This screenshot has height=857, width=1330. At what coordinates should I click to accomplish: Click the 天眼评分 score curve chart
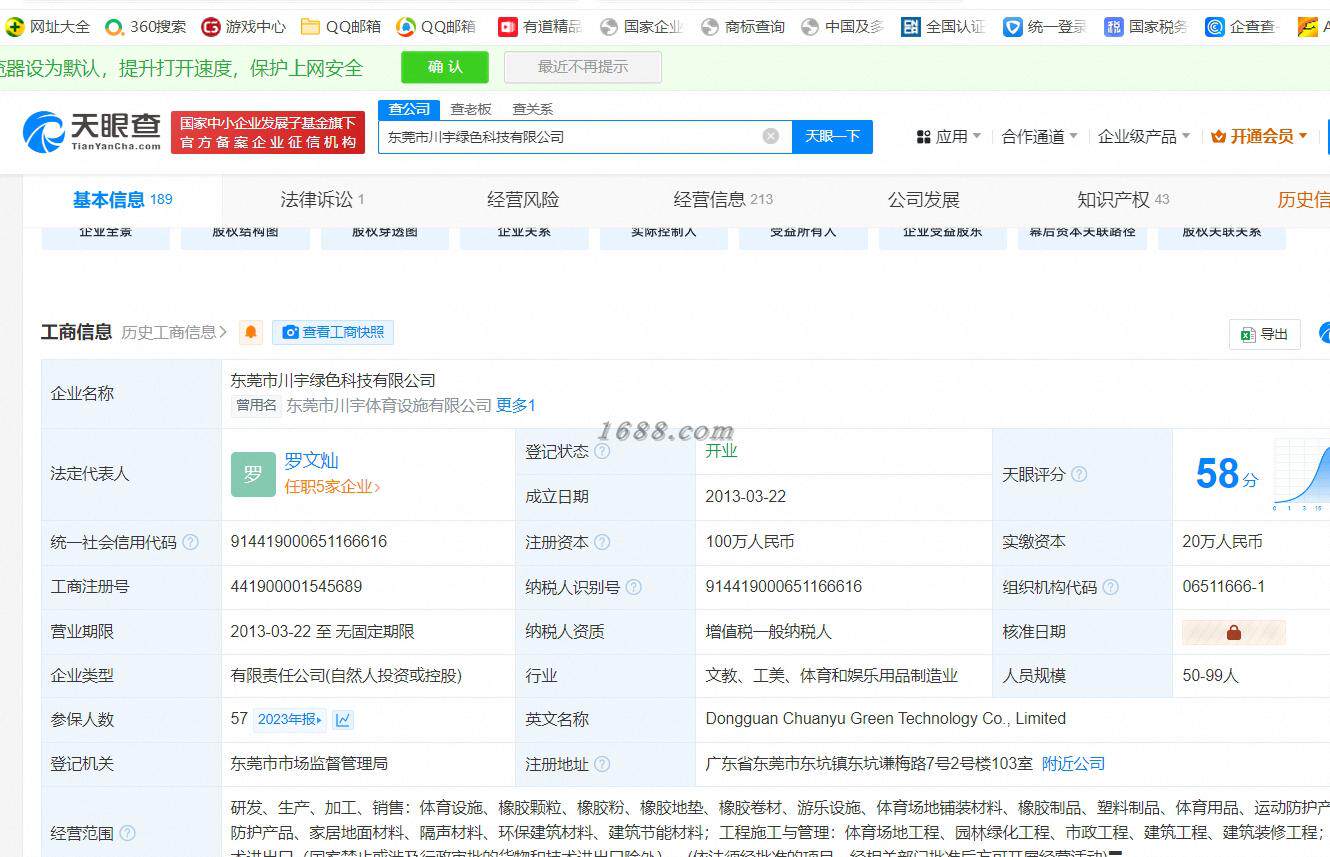(1301, 473)
